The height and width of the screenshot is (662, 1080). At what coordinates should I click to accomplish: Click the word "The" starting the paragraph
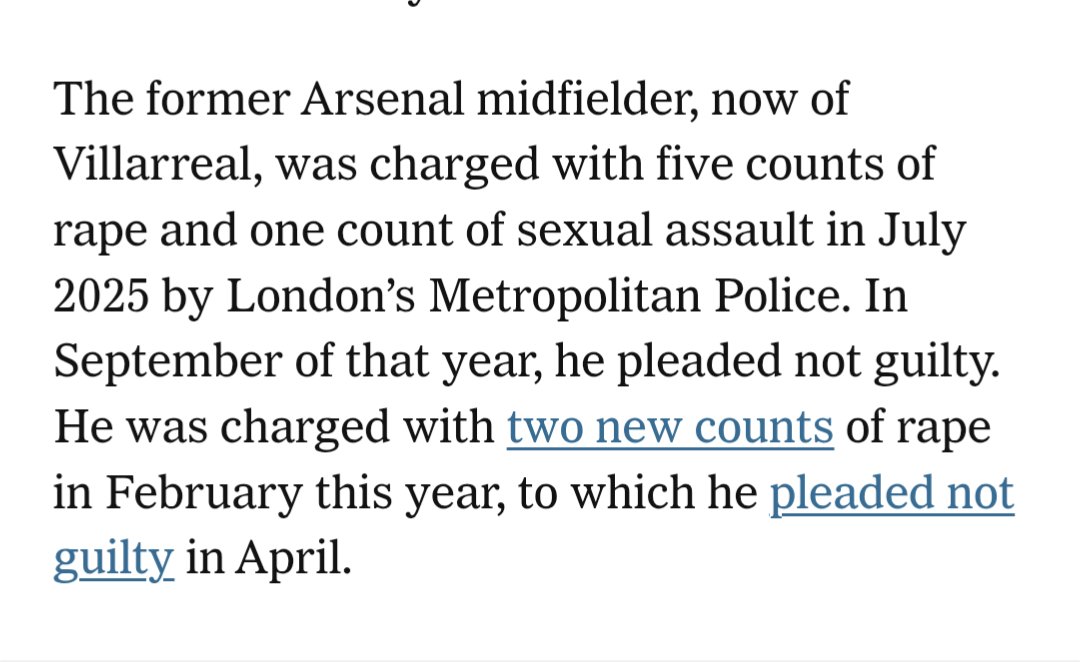click(x=93, y=99)
